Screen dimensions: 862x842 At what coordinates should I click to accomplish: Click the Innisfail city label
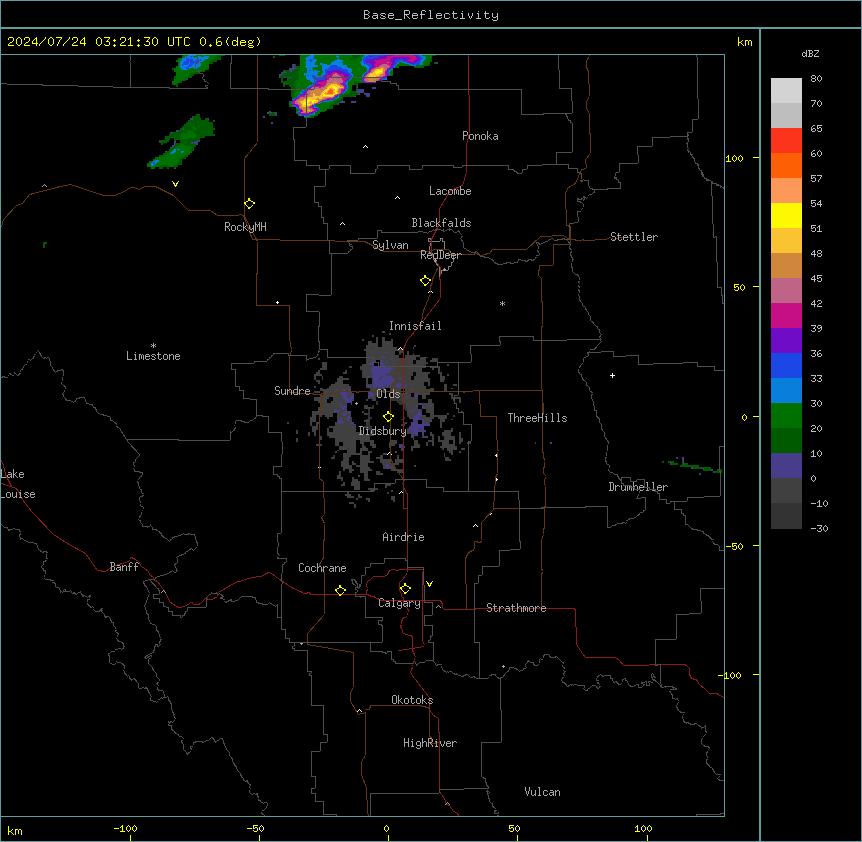point(415,326)
